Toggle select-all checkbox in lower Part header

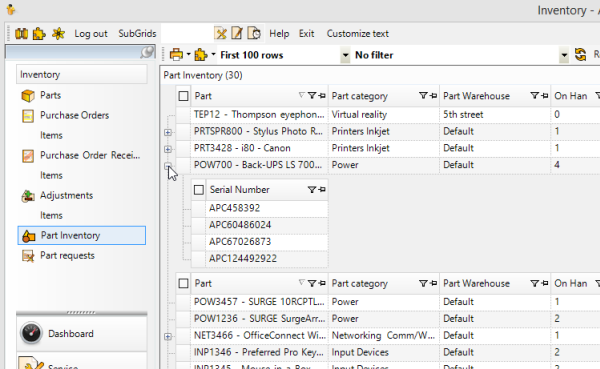click(183, 284)
